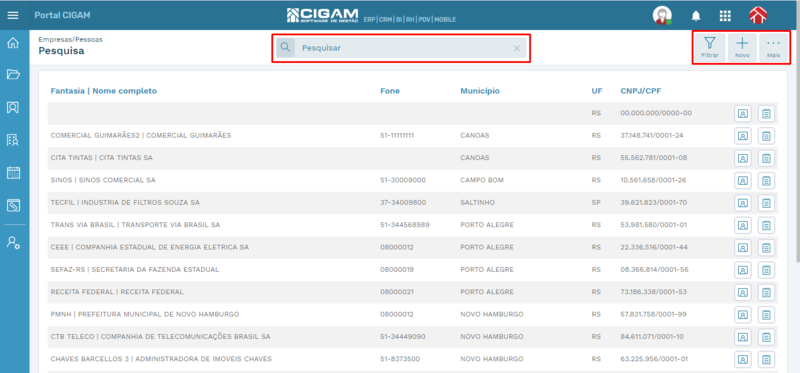
Task: Select SEFAZ-RS | SECRETARIA DA FAZENDA ESTADUAL
Action: (135, 269)
